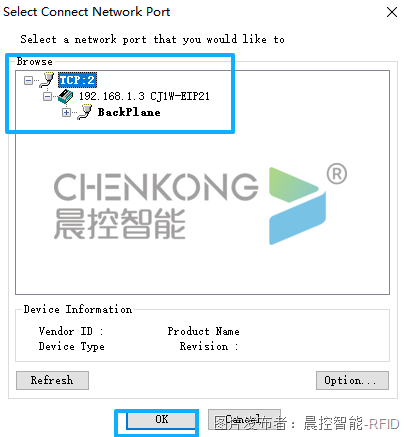Select the BackPlane port entry

click(x=129, y=112)
